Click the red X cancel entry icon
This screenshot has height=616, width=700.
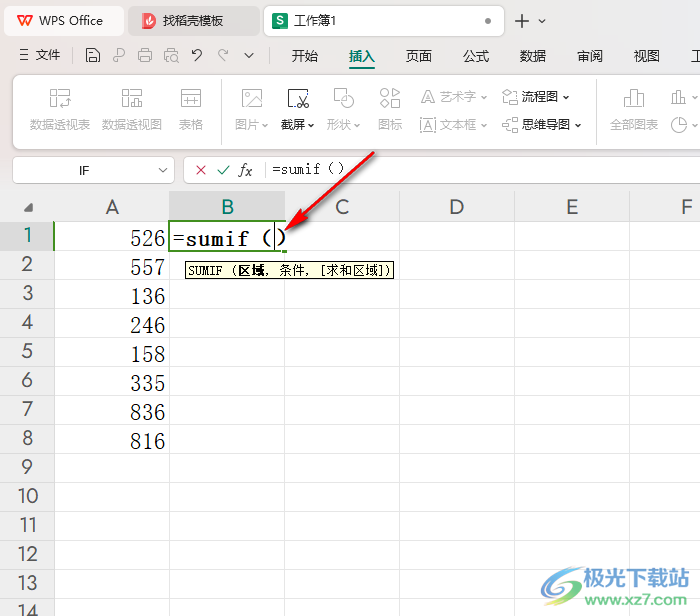(x=201, y=170)
